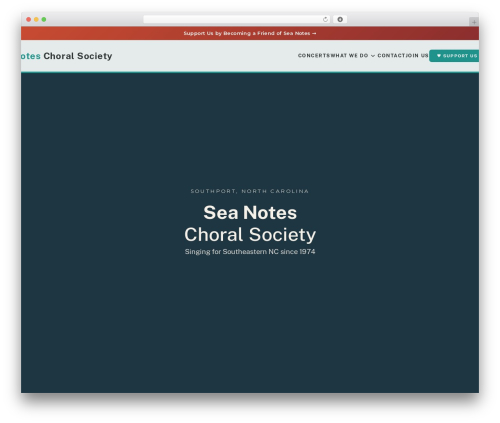Expand the What We Do dropdown chevron
The height and width of the screenshot is (423, 500).
[x=373, y=56]
